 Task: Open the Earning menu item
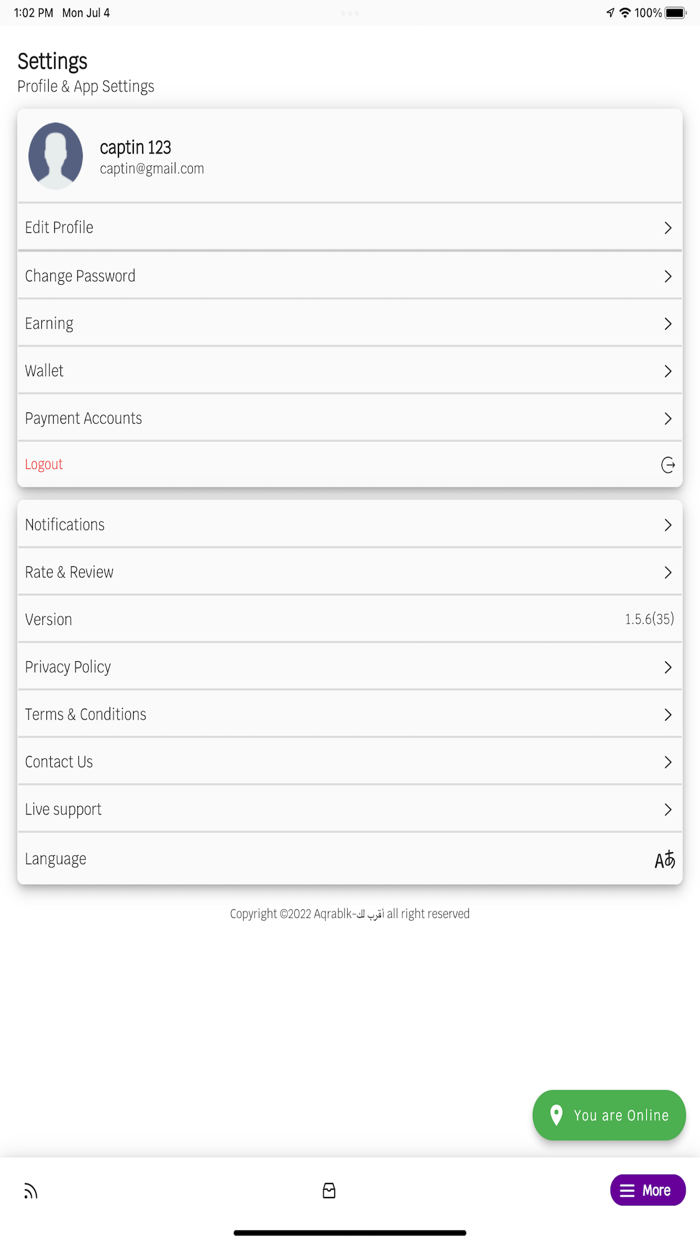[350, 324]
